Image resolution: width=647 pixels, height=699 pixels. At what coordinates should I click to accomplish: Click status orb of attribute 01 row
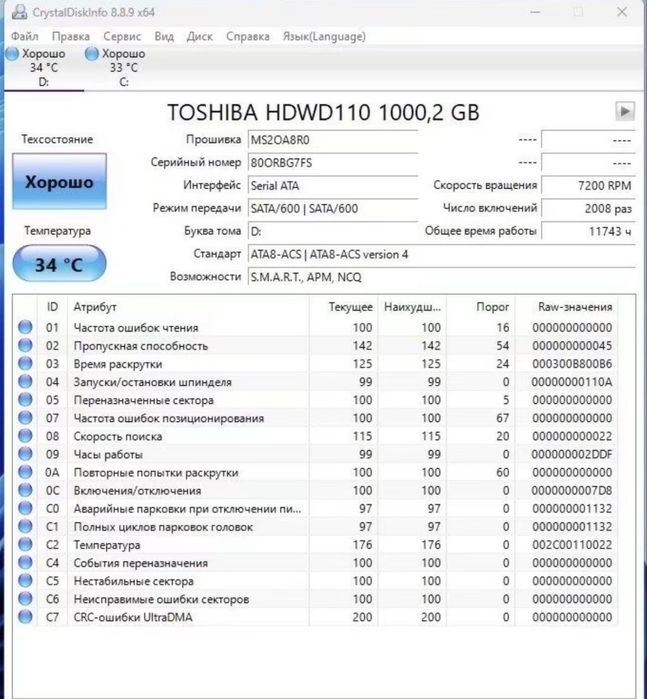click(x=25, y=327)
